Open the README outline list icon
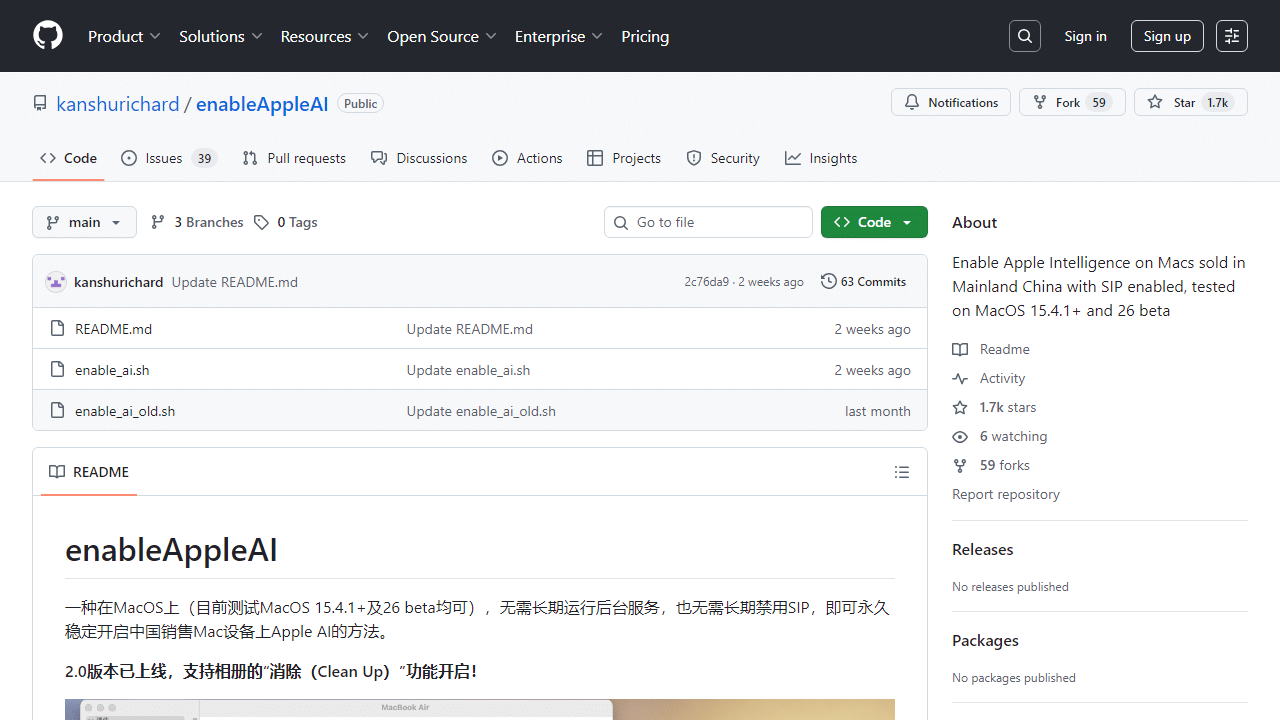This screenshot has width=1280, height=720. pyautogui.click(x=902, y=472)
